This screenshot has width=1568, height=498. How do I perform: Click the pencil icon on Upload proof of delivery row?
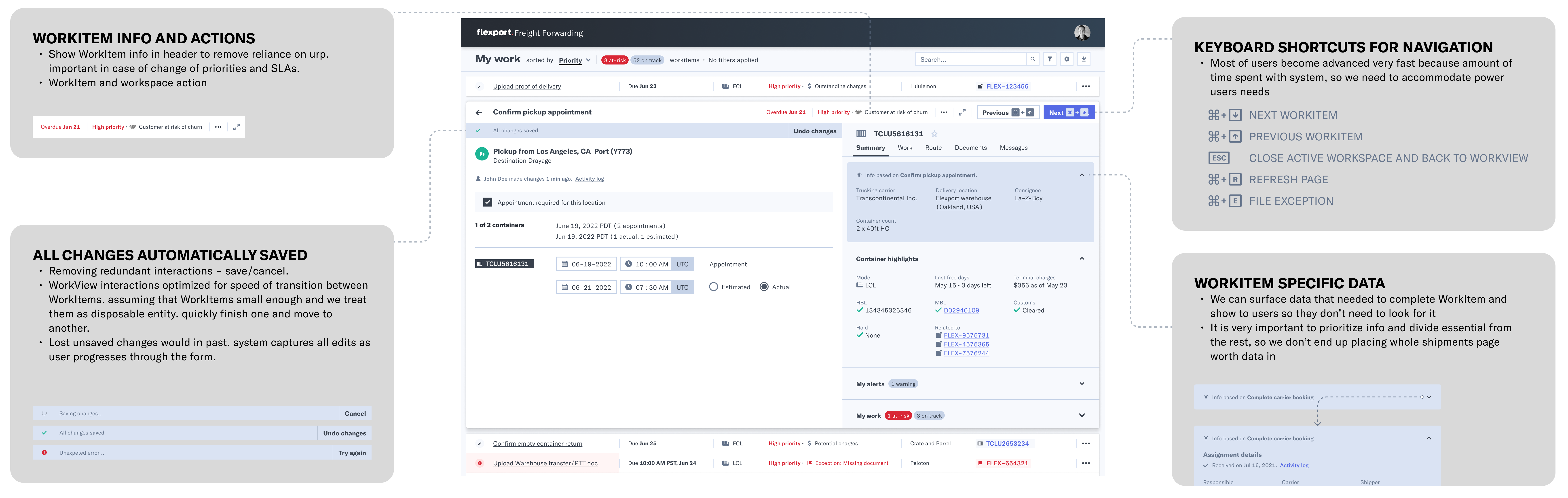point(480,87)
